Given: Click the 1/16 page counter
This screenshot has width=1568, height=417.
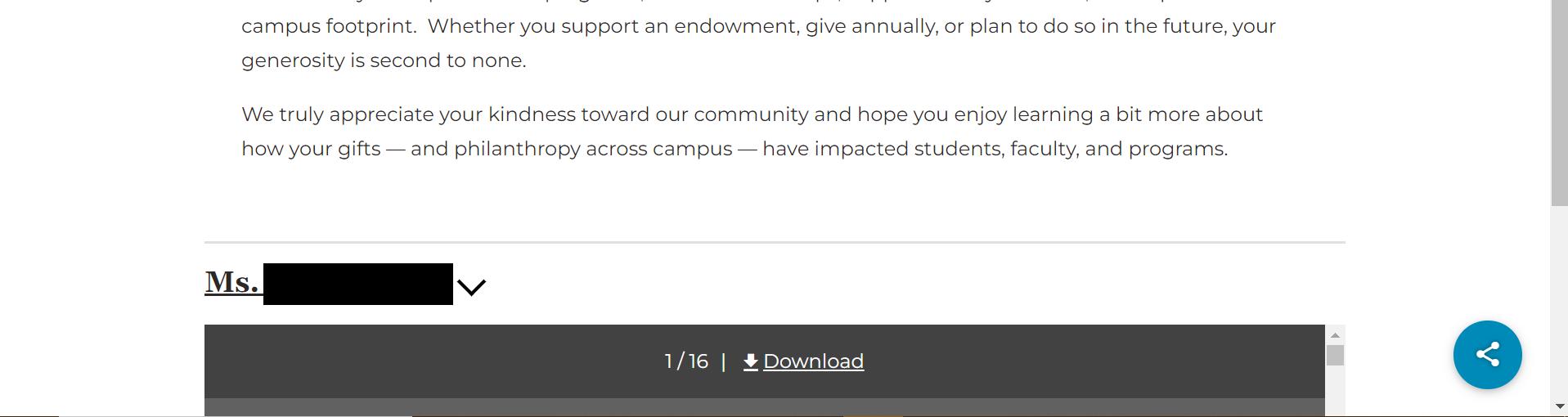Looking at the screenshot, I should point(686,361).
